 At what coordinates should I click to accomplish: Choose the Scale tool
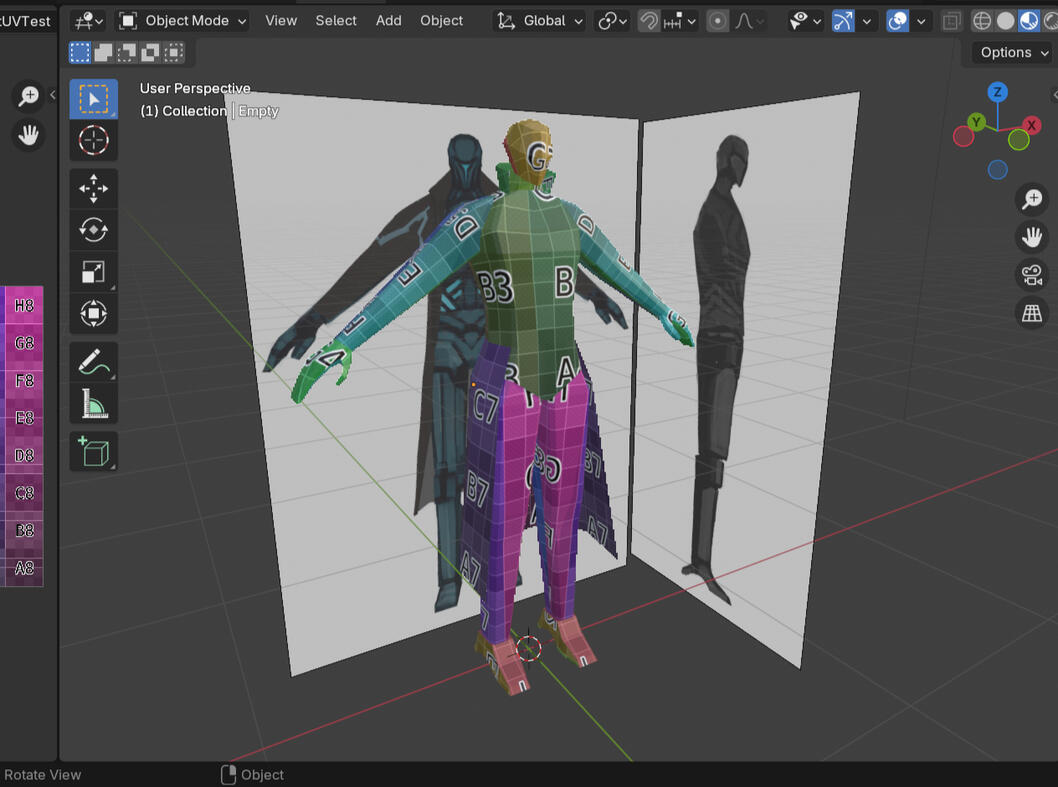[93, 272]
